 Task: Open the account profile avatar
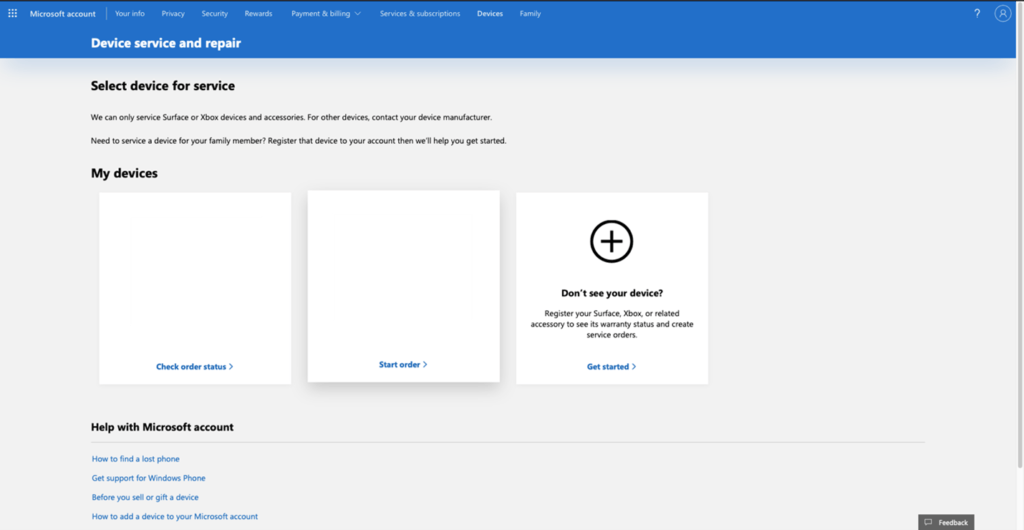(x=1002, y=13)
